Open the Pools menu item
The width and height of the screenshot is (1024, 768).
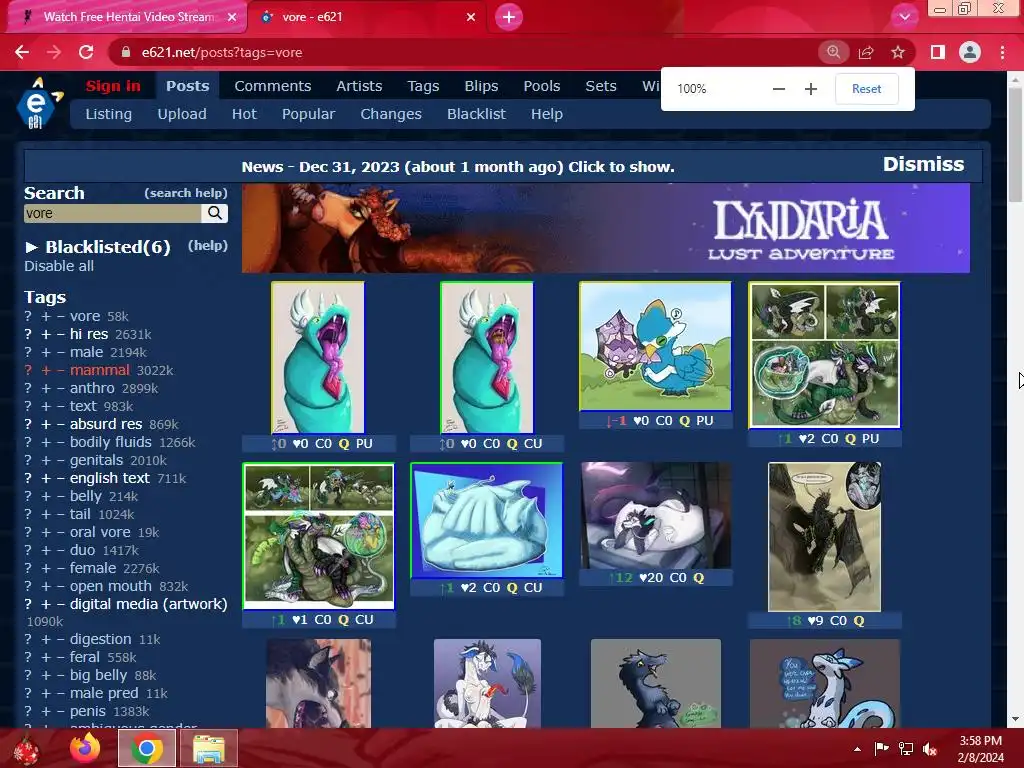pos(541,86)
